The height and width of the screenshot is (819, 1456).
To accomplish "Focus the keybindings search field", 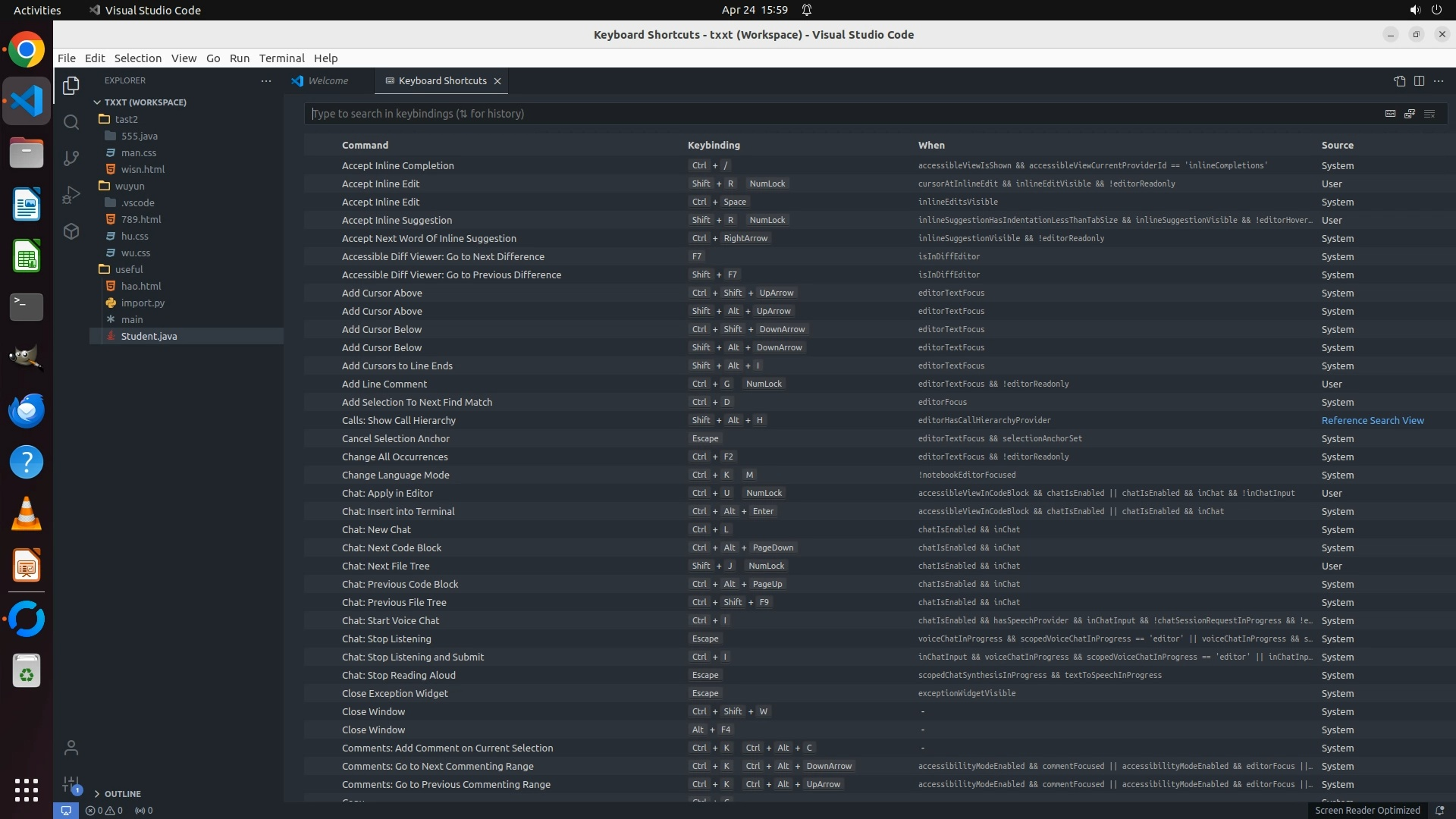I will (834, 114).
